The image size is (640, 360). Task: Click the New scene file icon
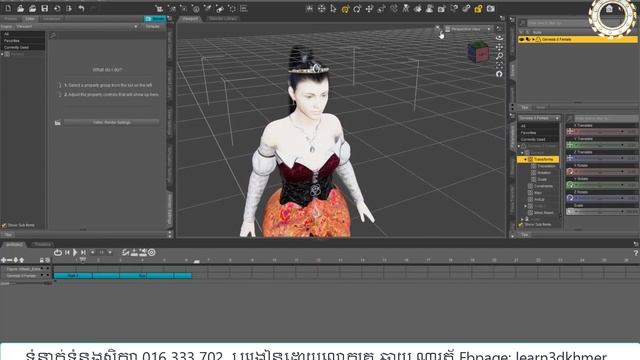[x=8, y=8]
